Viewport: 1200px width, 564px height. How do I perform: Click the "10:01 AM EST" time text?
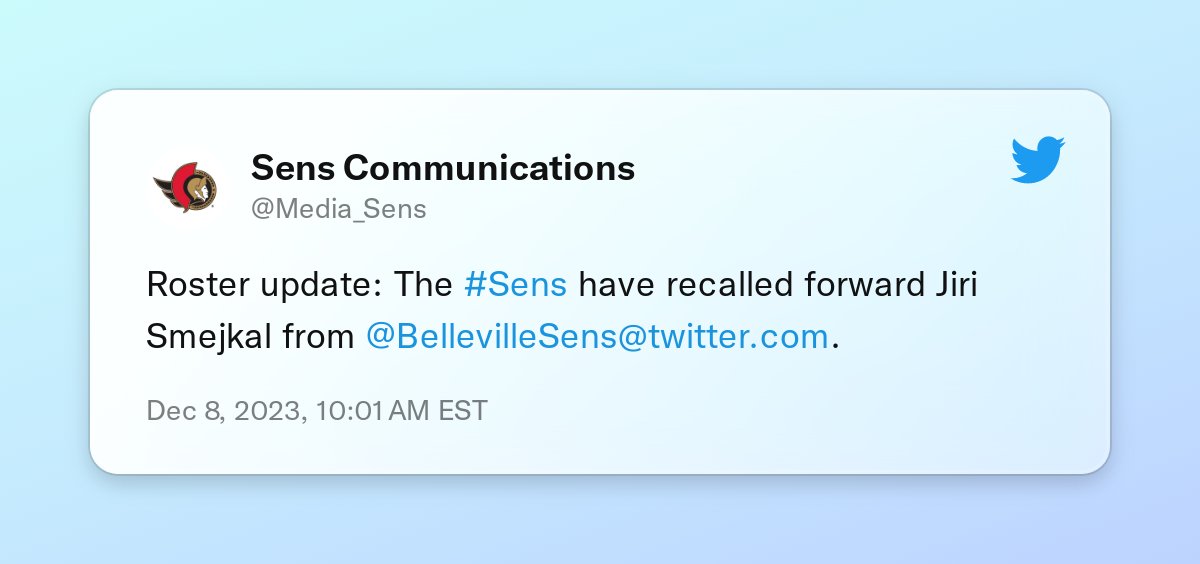tap(402, 411)
